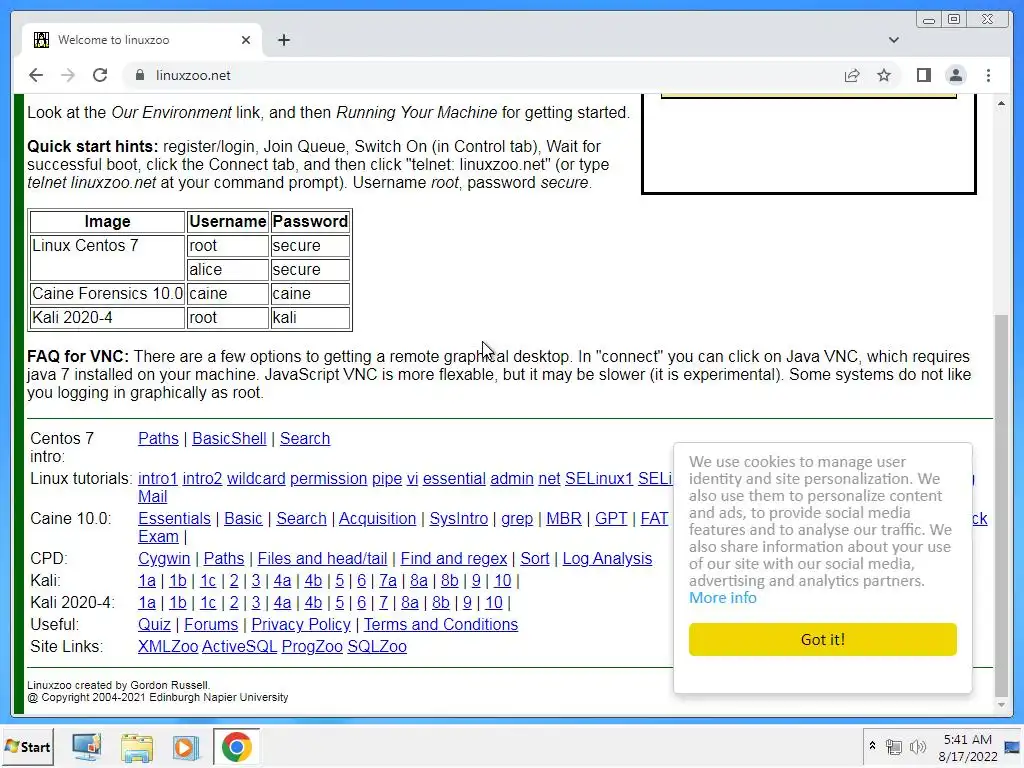Image resolution: width=1024 pixels, height=768 pixels.
Task: Open Chrome side panel
Action: pyautogui.click(x=923, y=75)
